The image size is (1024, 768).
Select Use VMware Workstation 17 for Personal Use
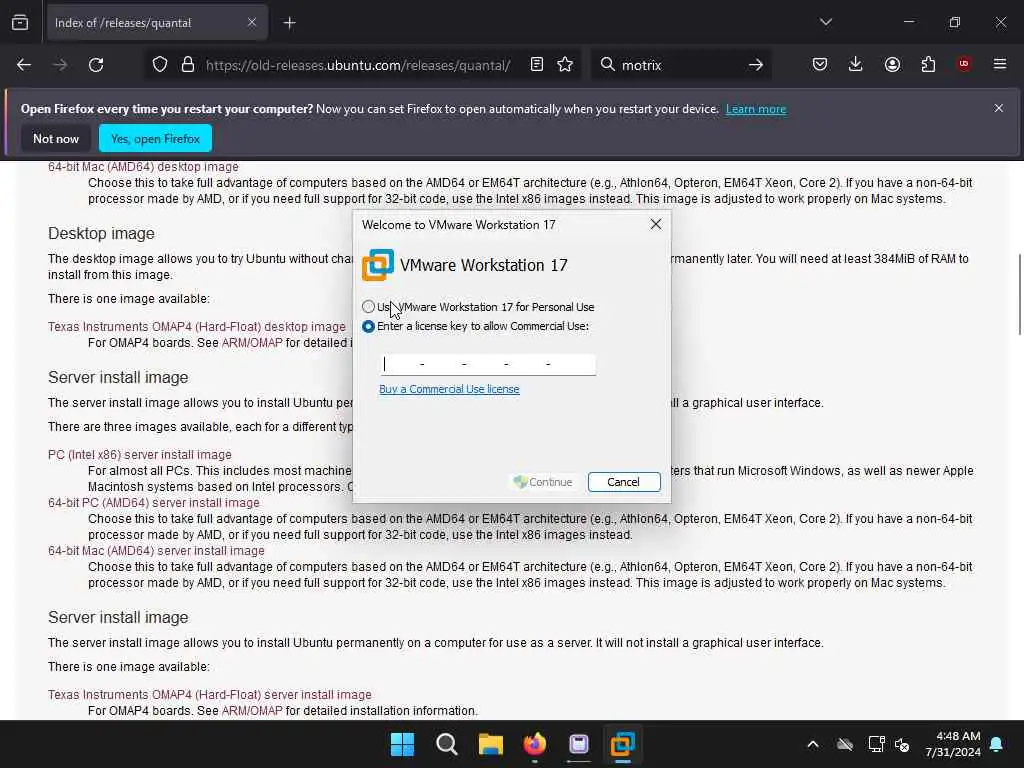[368, 306]
